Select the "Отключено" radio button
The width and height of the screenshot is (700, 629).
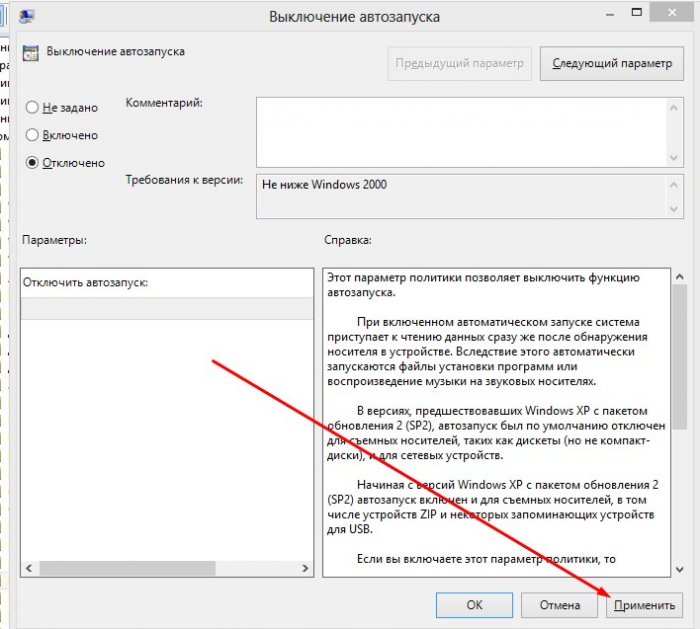(34, 162)
